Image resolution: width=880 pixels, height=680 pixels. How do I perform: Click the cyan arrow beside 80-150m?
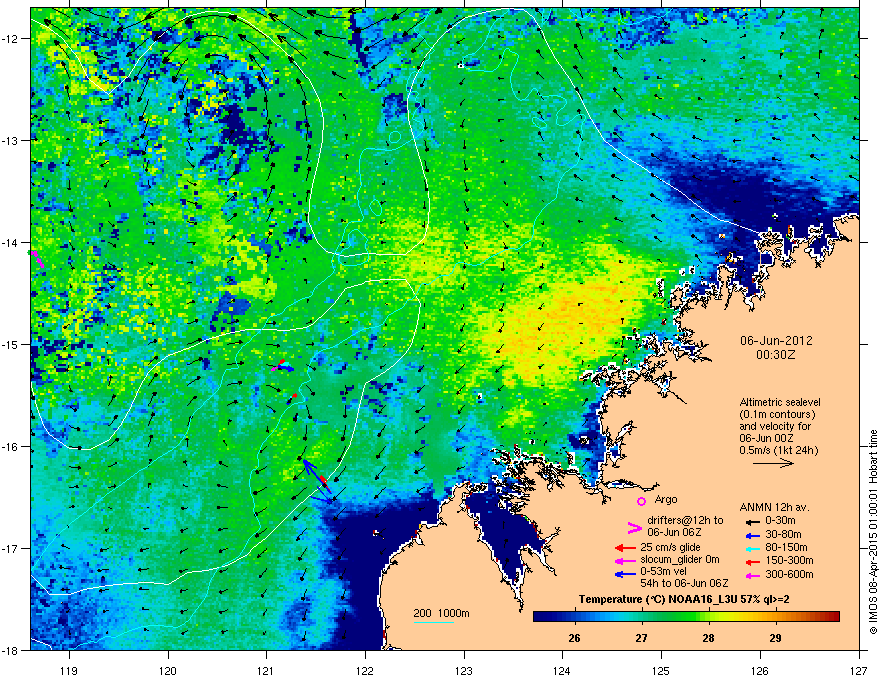pos(753,548)
